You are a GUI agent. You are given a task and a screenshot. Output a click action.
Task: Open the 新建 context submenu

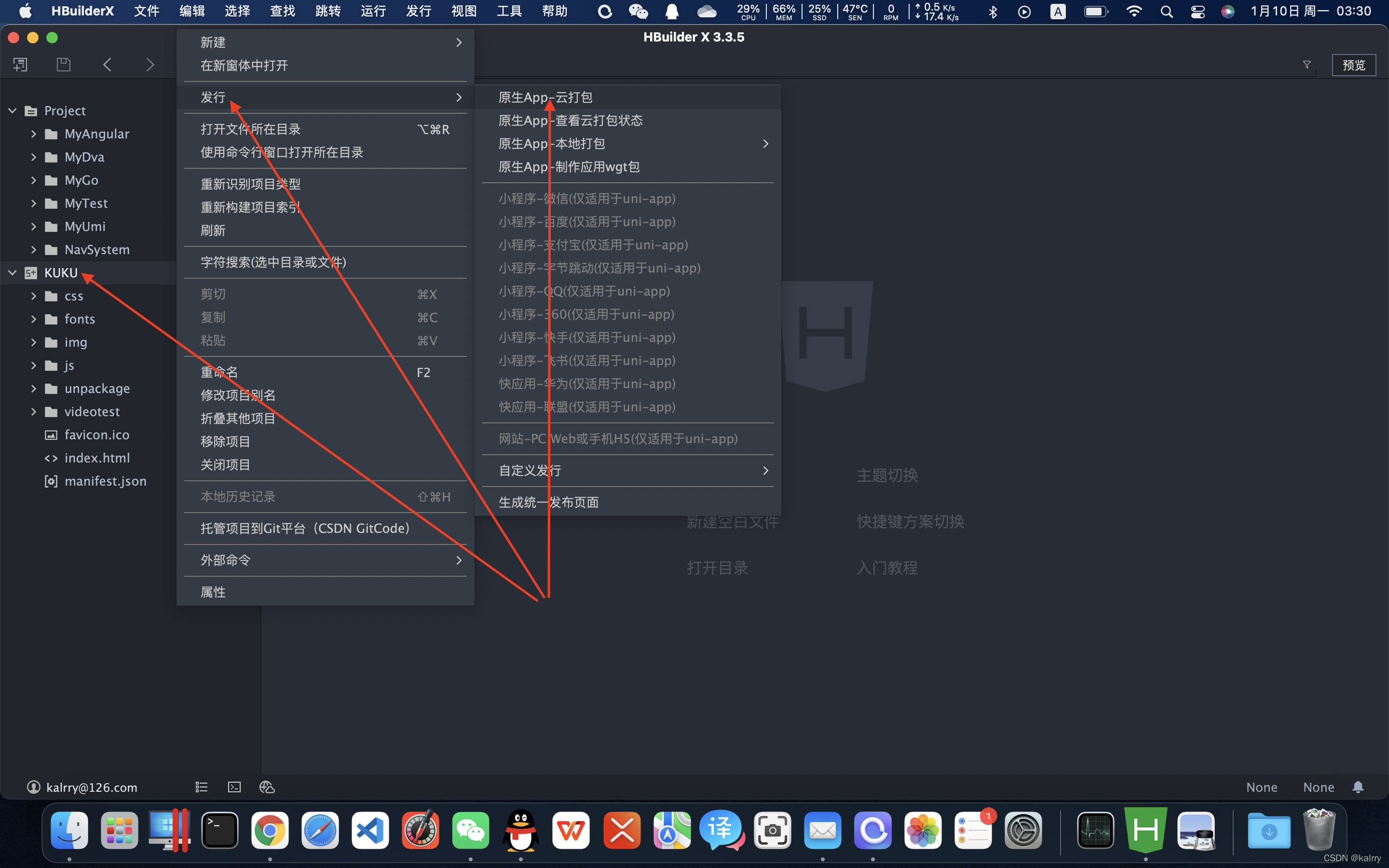326,42
